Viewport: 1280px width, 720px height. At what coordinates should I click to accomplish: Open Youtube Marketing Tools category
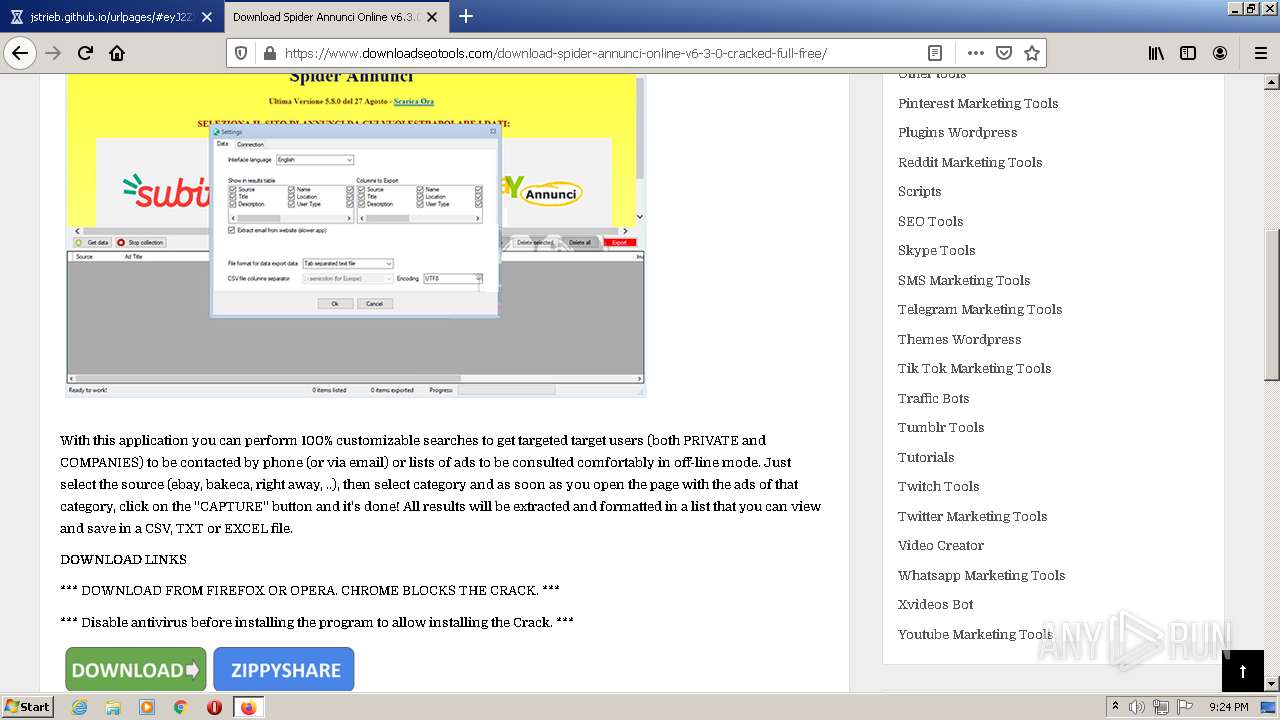975,634
